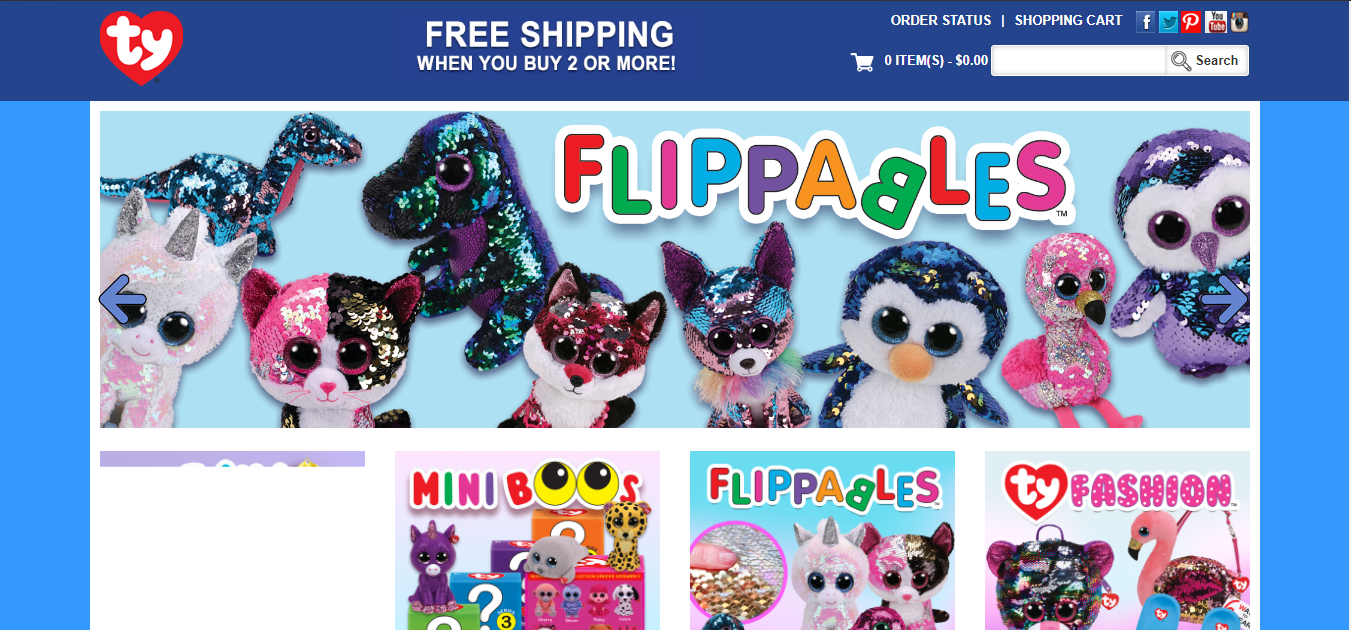Open the partially loaded first category tile
Screen dimensions: 1351x630
point(232,459)
